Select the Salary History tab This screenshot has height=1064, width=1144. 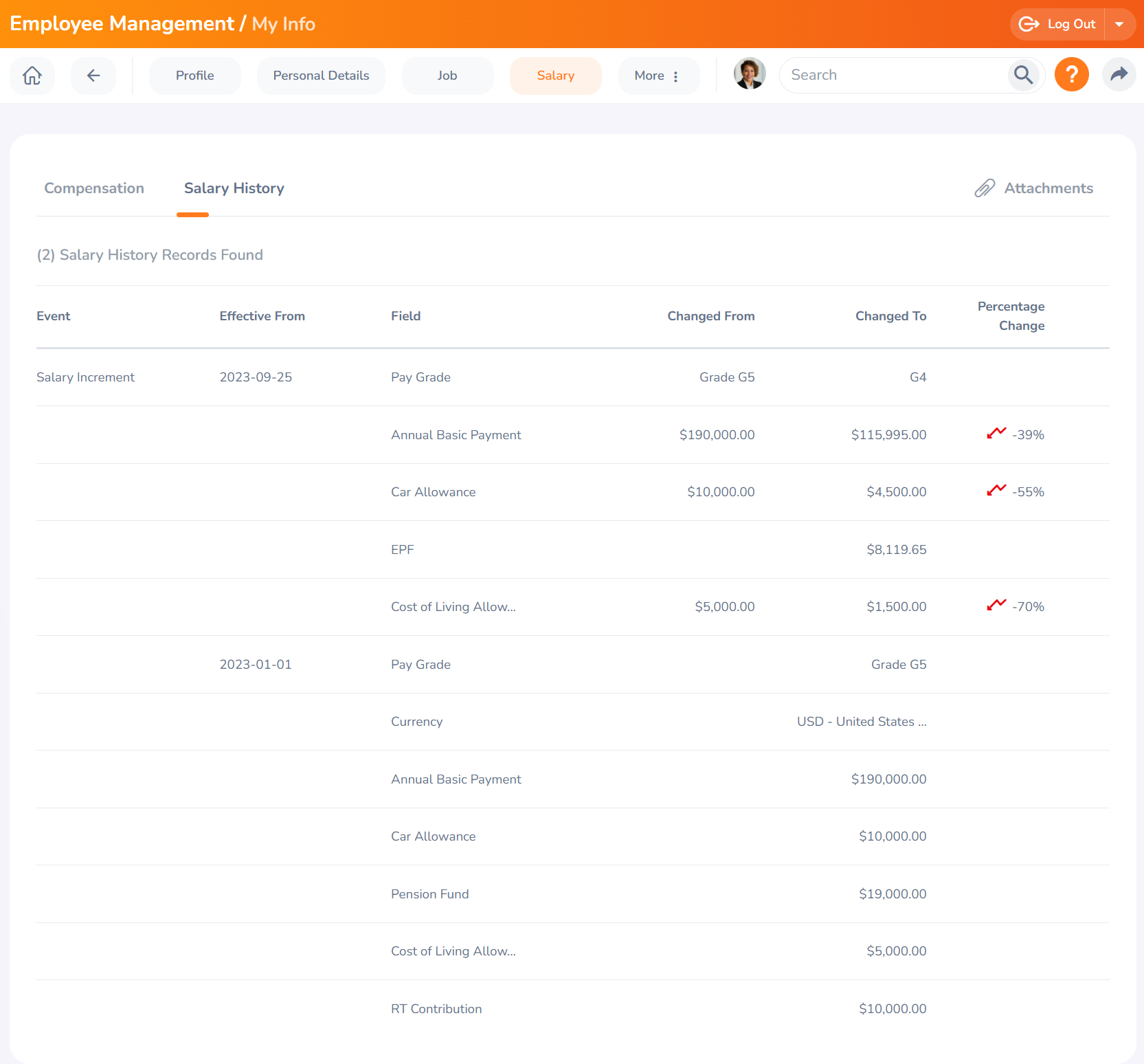point(234,188)
